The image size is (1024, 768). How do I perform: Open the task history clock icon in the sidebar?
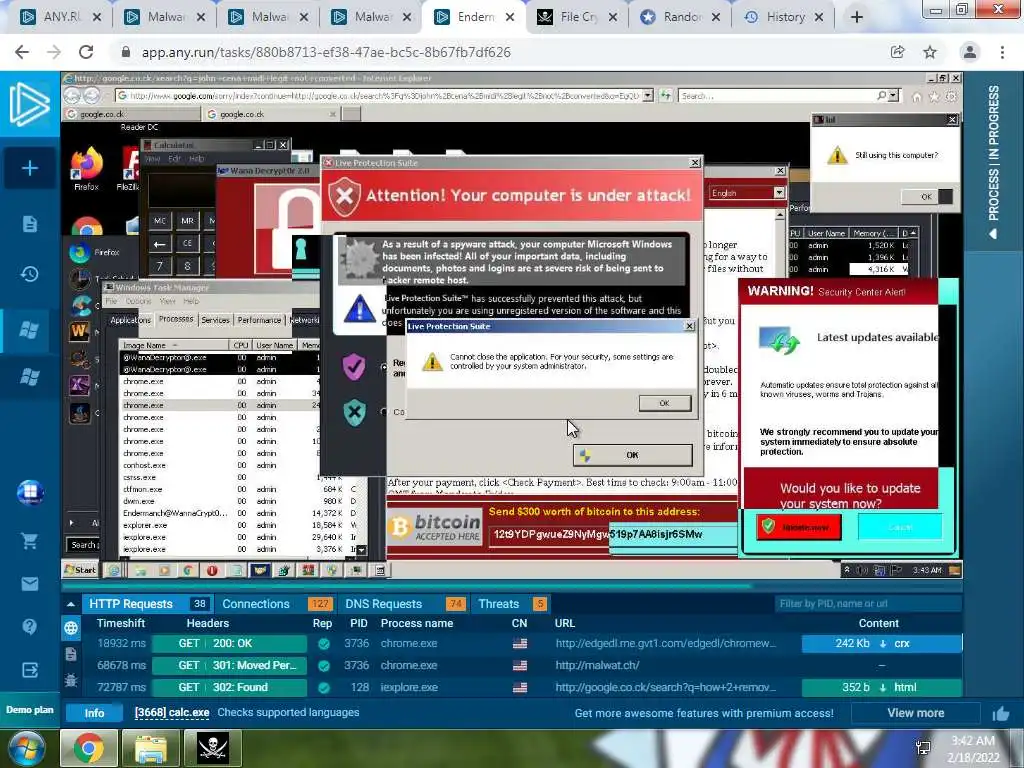(29, 274)
